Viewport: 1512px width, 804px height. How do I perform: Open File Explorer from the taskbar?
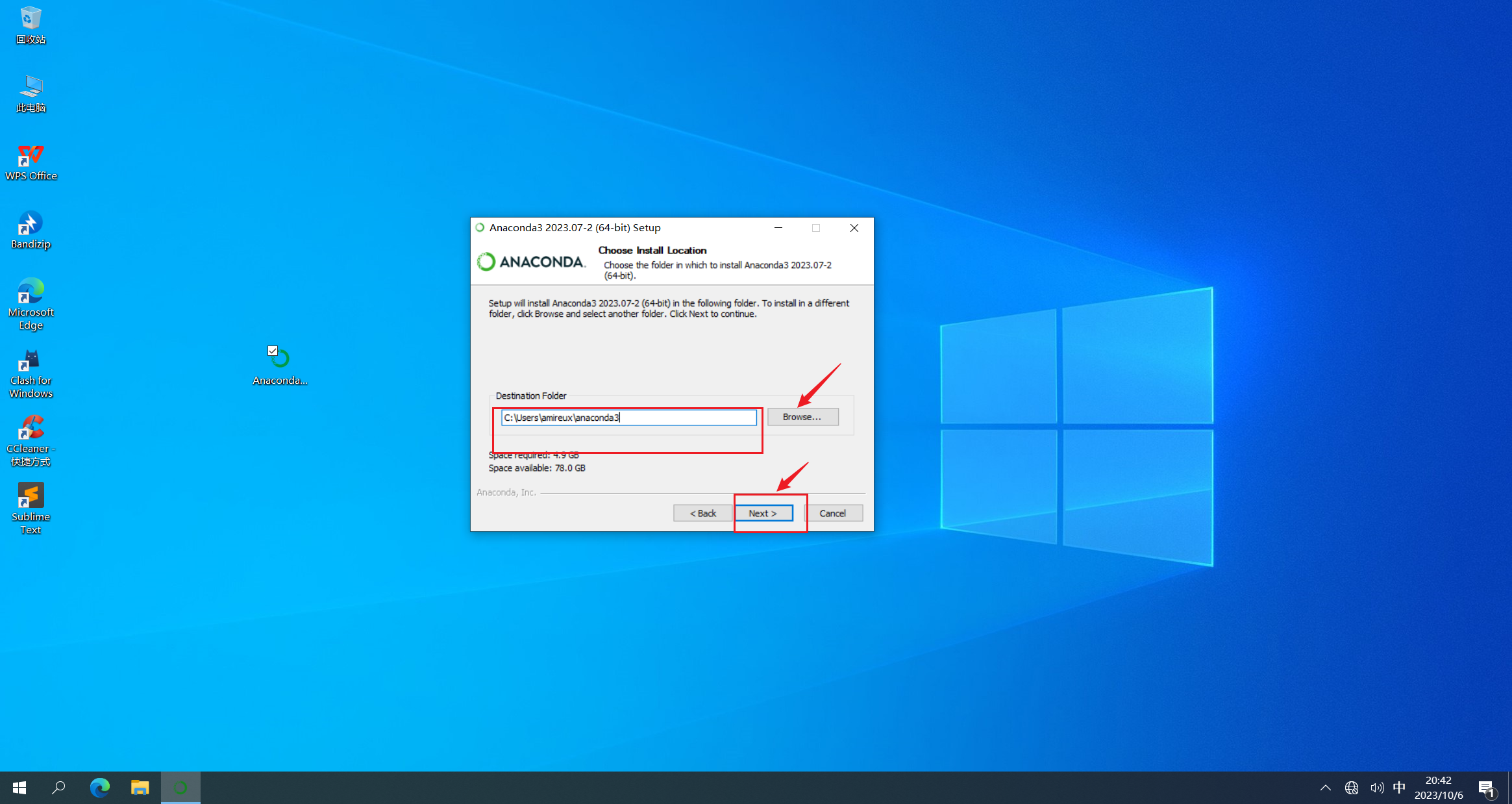point(140,788)
